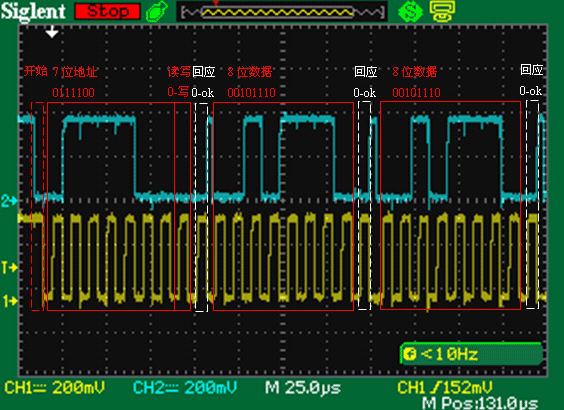Image resolution: width=564 pixels, height=410 pixels.
Task: Click the small f icon in the frequency counter
Action: coord(409,354)
